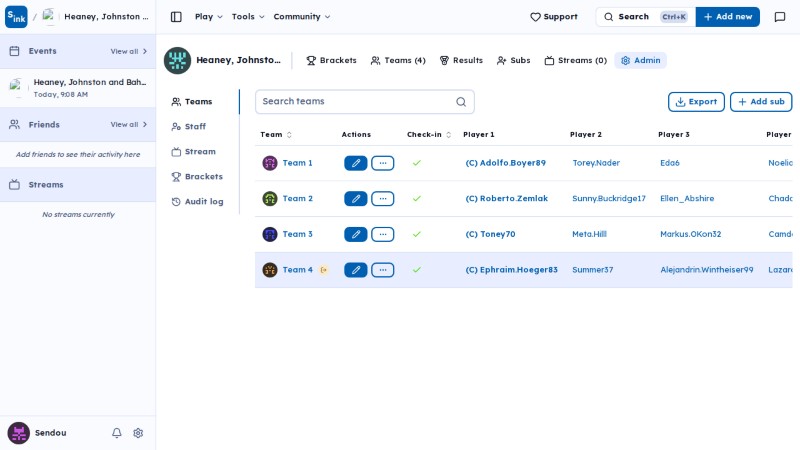Open the Streams (0) tab
Screen dimensions: 800x450
click(x=576, y=61)
